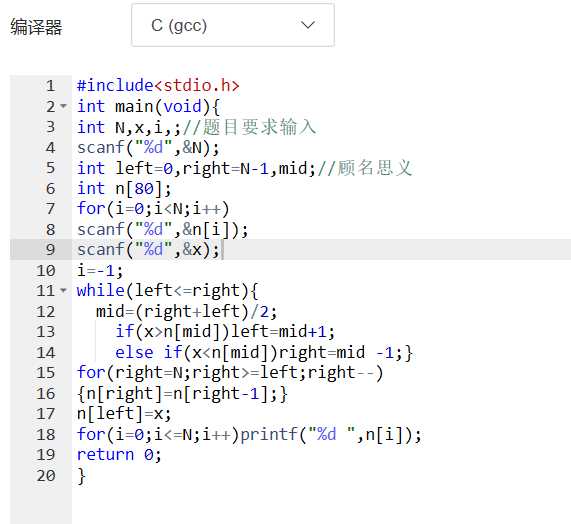
Task: Click the for(i=0;i<N;i++) line
Action: [153, 209]
